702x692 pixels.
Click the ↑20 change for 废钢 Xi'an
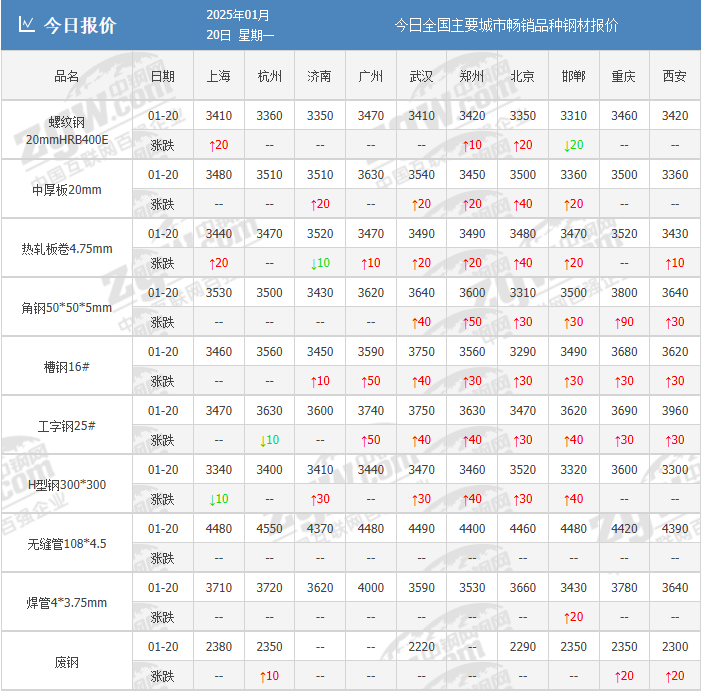click(x=675, y=676)
